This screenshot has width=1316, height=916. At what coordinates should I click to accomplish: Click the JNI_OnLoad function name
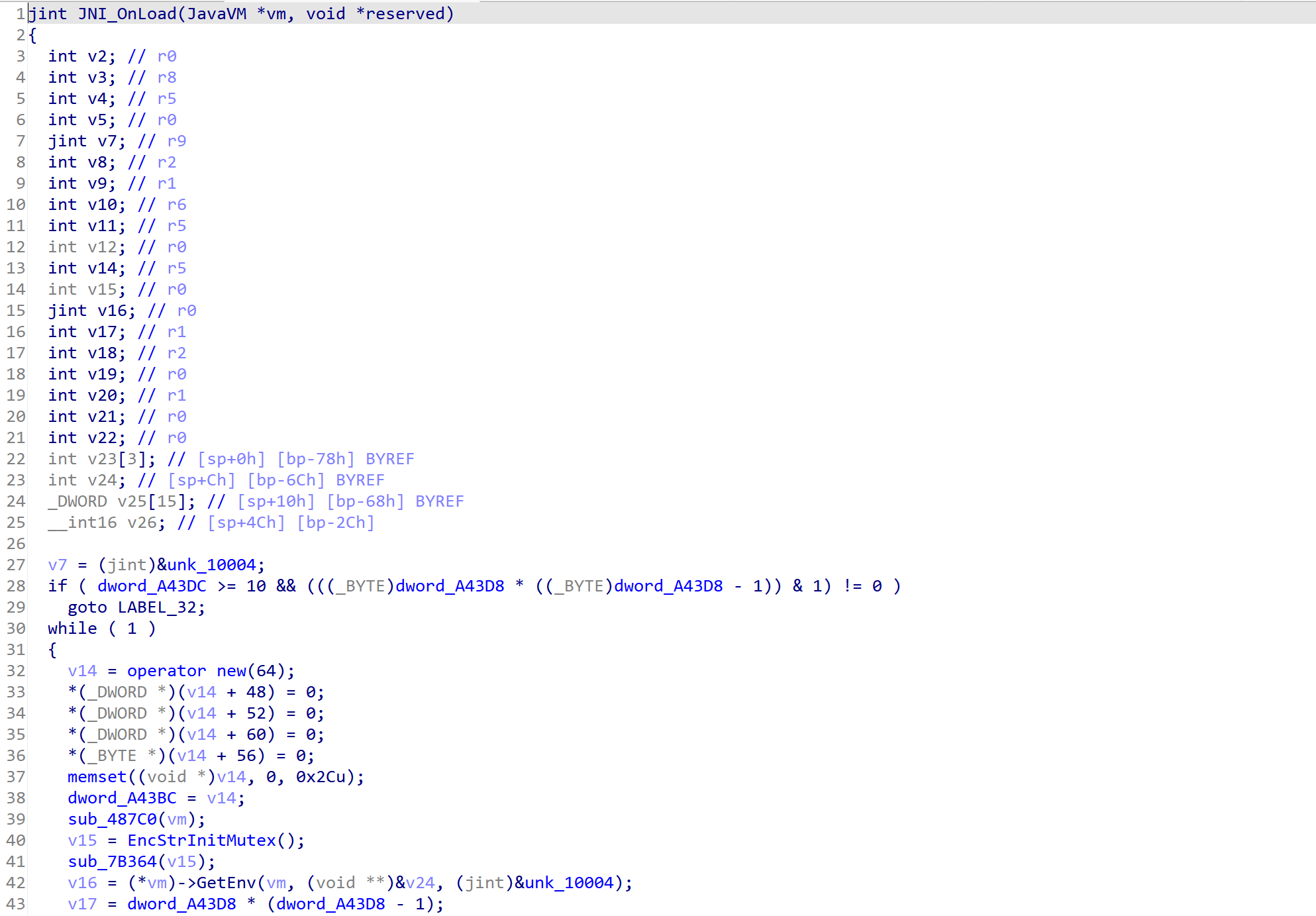127,14
